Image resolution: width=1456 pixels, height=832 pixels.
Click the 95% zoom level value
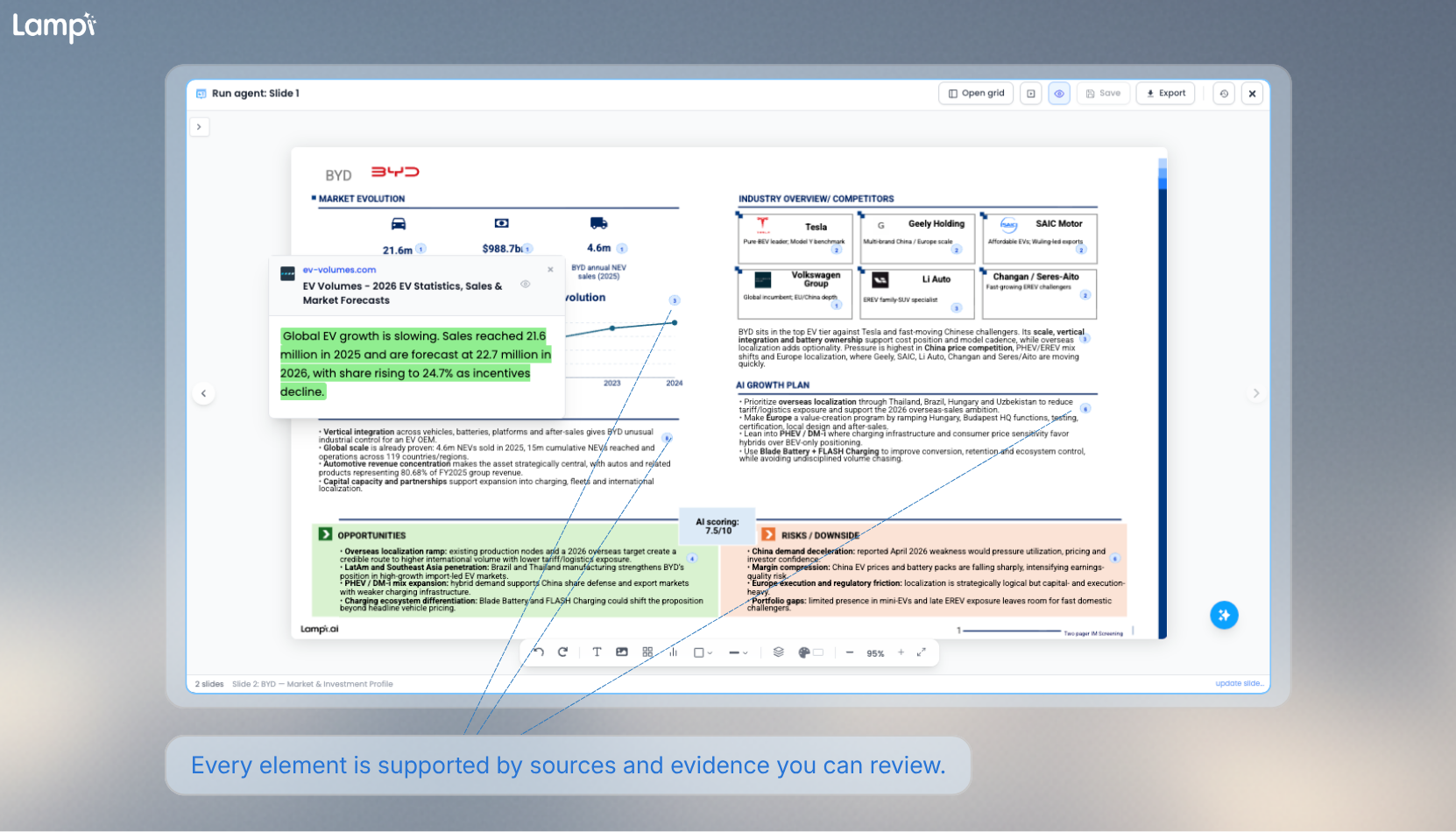[x=875, y=653]
